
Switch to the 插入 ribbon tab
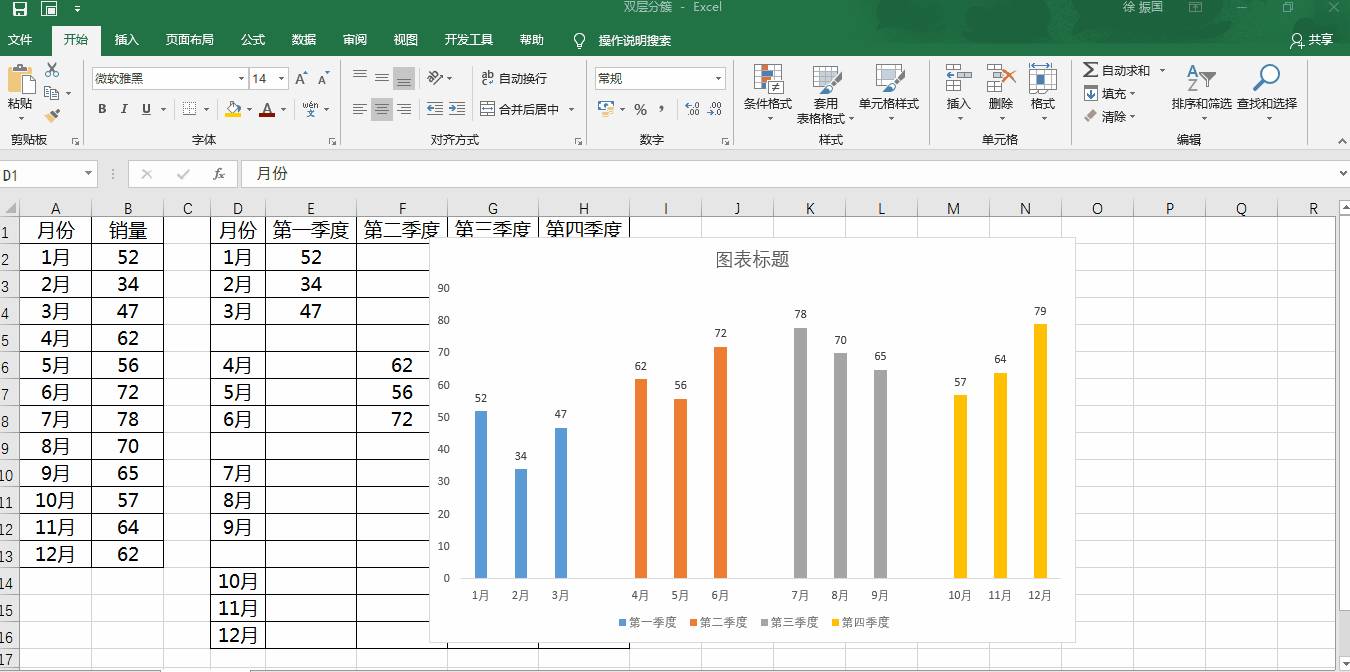(x=127, y=40)
